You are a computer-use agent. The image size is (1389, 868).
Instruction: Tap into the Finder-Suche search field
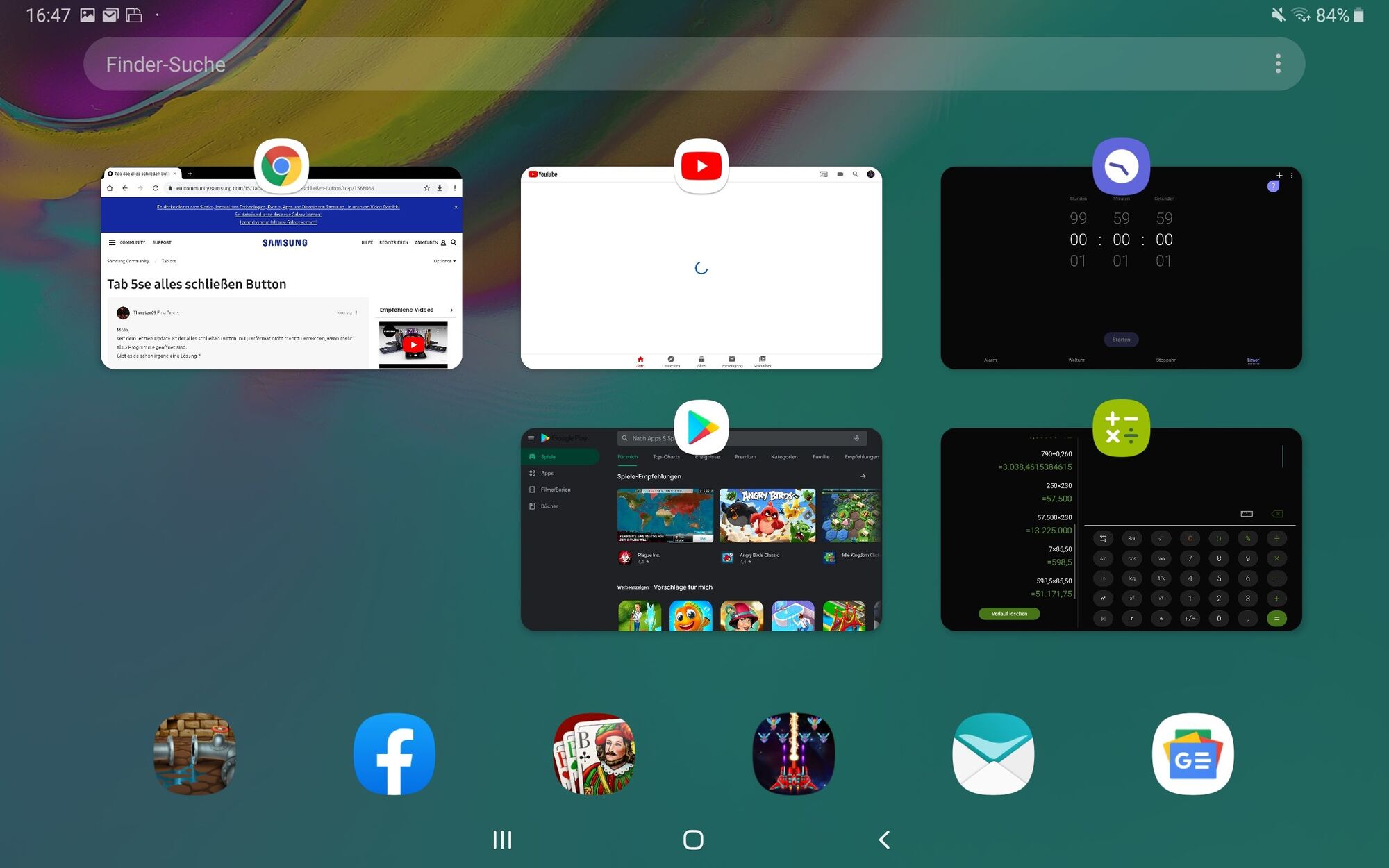(x=694, y=64)
